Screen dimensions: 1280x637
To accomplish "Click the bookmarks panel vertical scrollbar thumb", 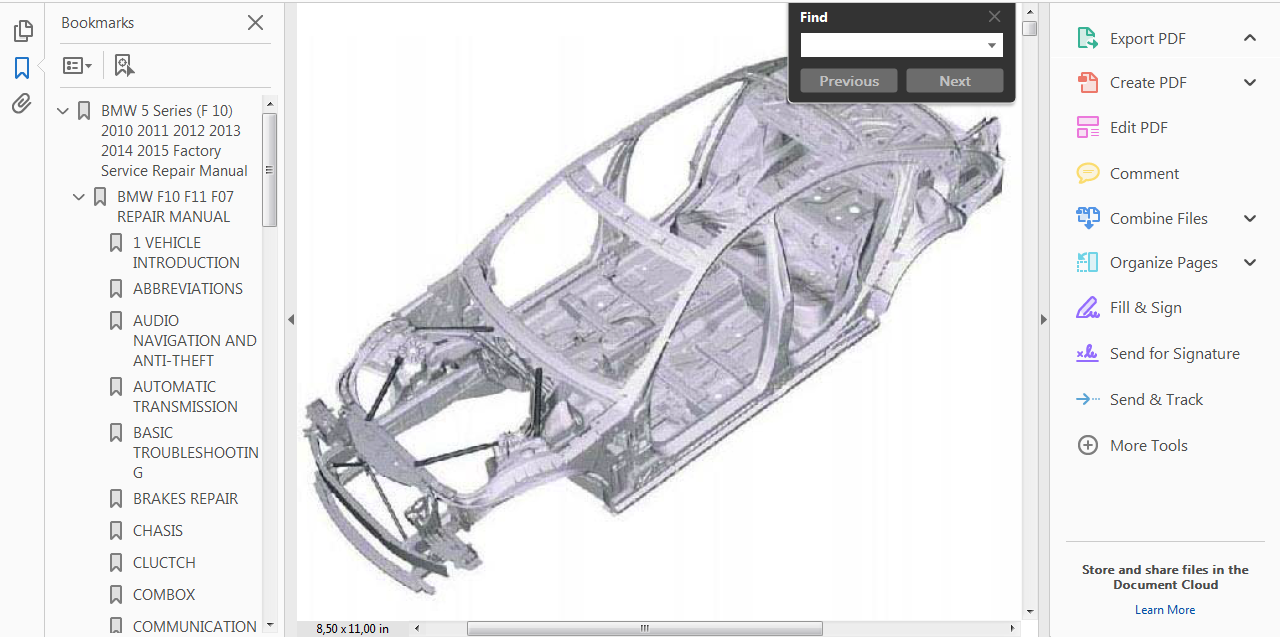I will point(269,170).
